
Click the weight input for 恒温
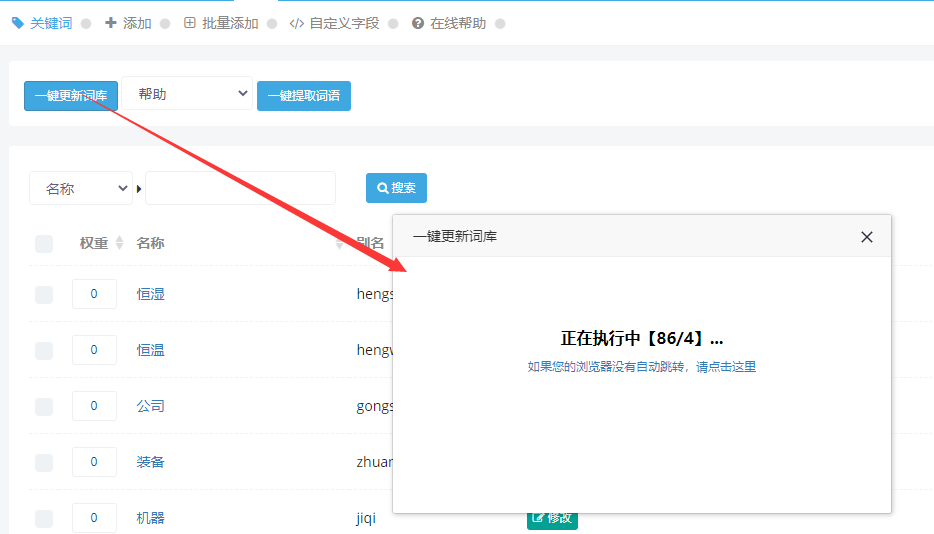coord(94,350)
